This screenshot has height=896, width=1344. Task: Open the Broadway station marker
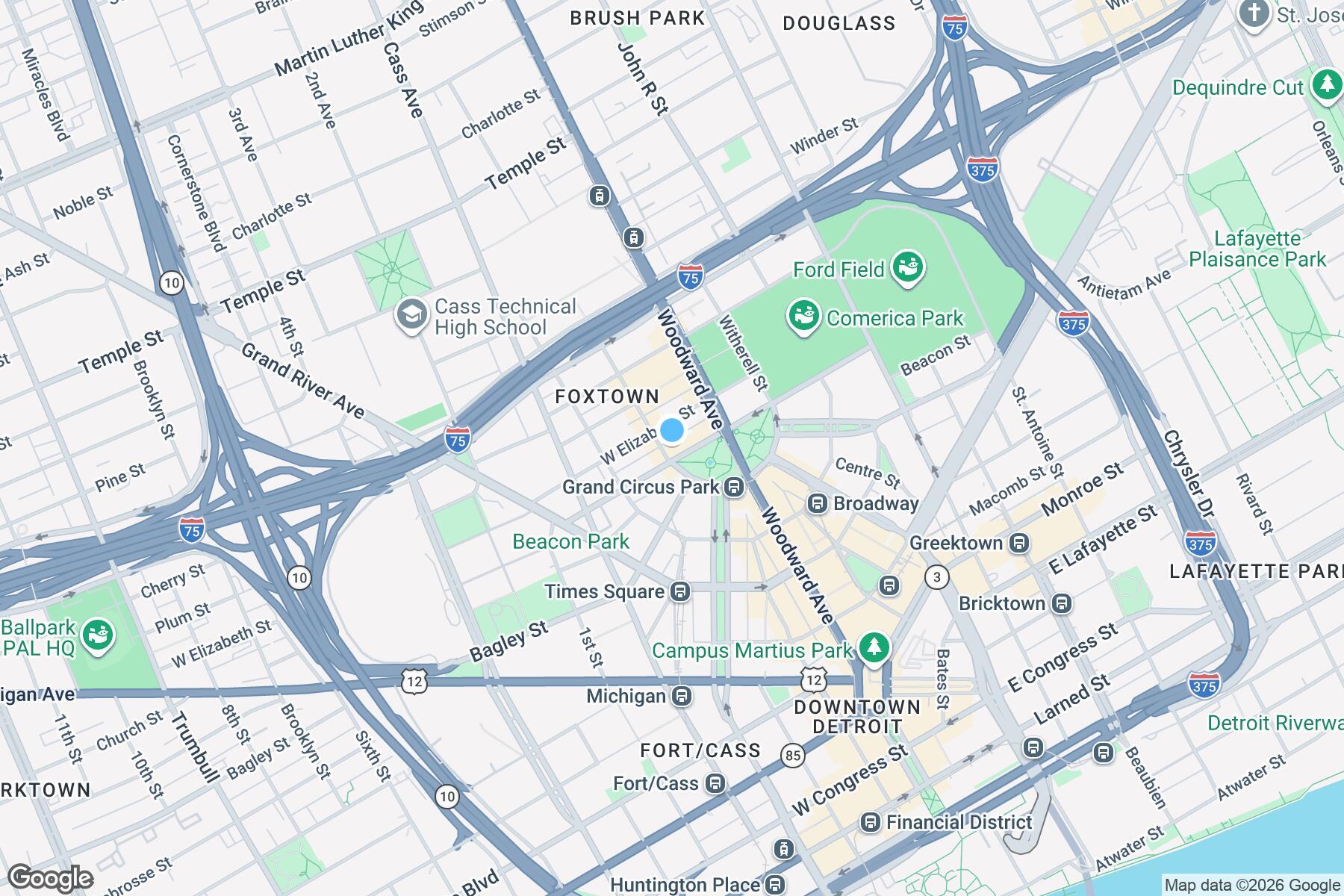tap(818, 503)
